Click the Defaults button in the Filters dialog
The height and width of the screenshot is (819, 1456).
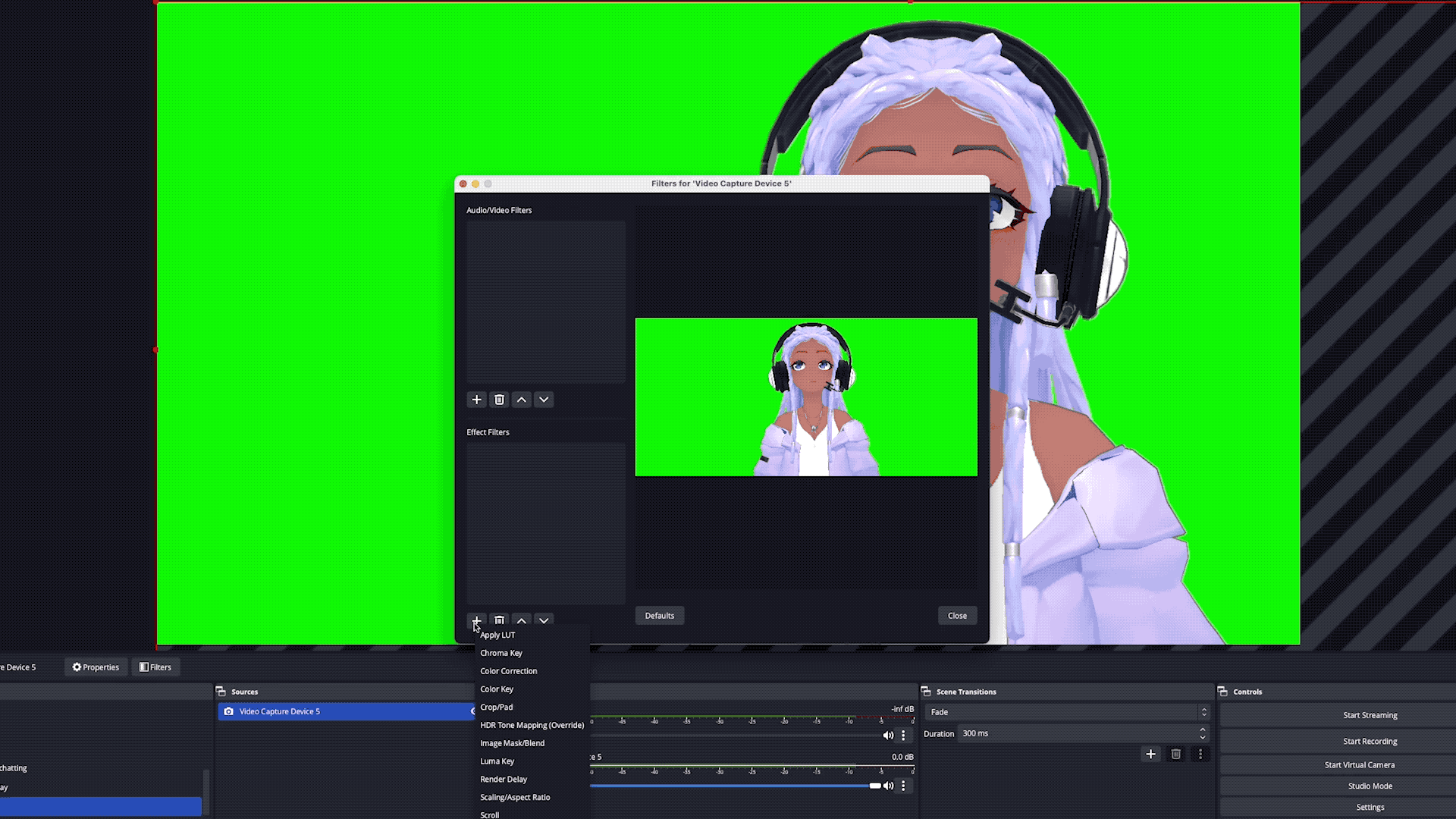[659, 615]
